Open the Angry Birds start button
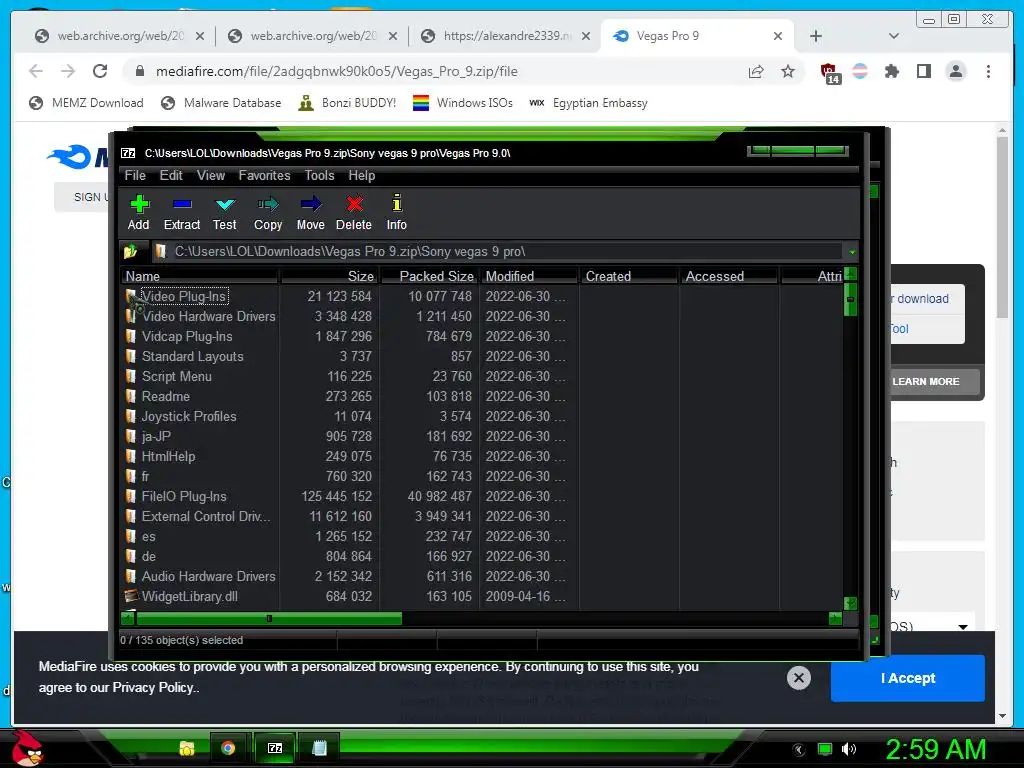 (x=29, y=748)
